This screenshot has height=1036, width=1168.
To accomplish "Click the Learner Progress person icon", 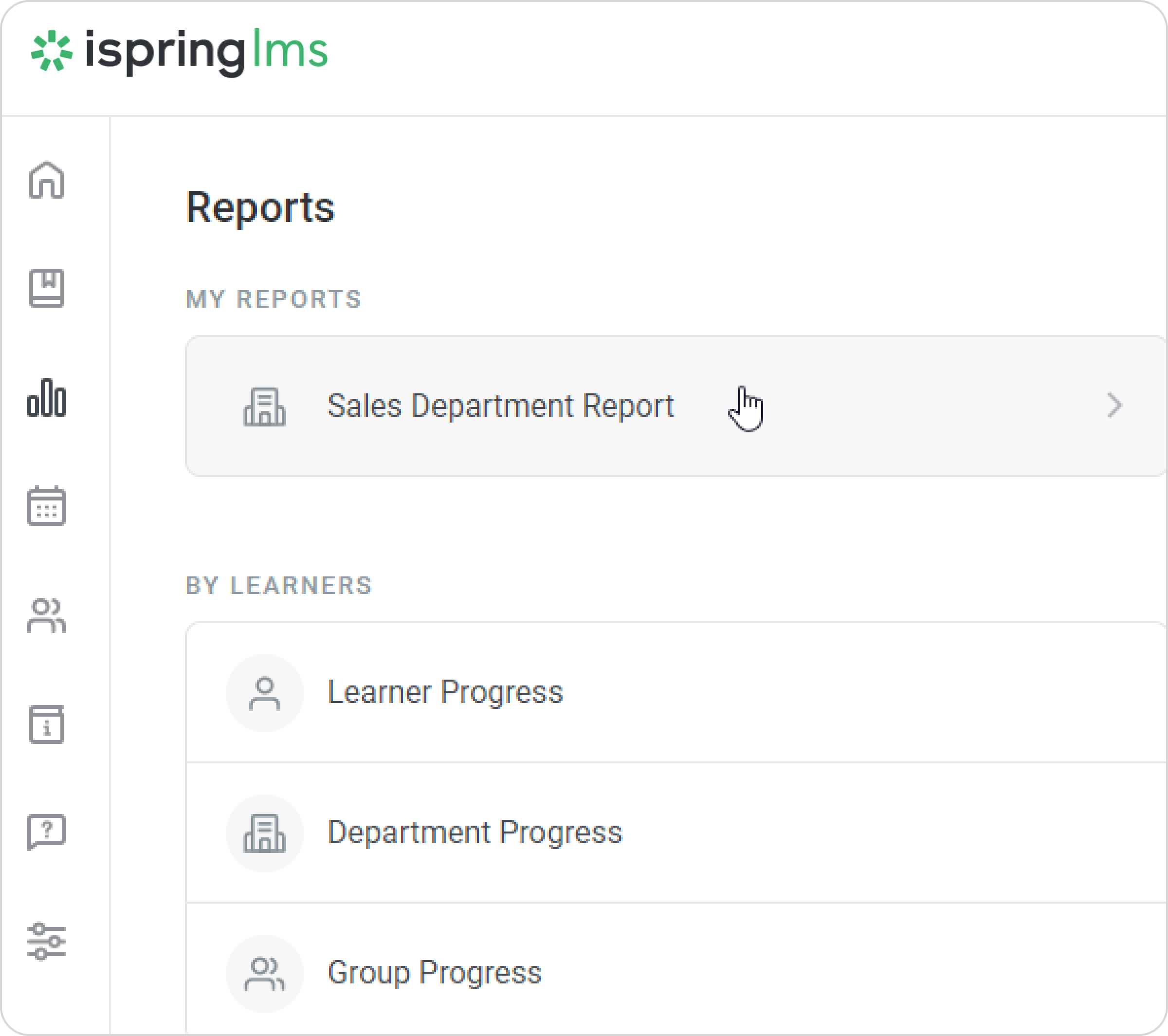I will pyautogui.click(x=265, y=693).
